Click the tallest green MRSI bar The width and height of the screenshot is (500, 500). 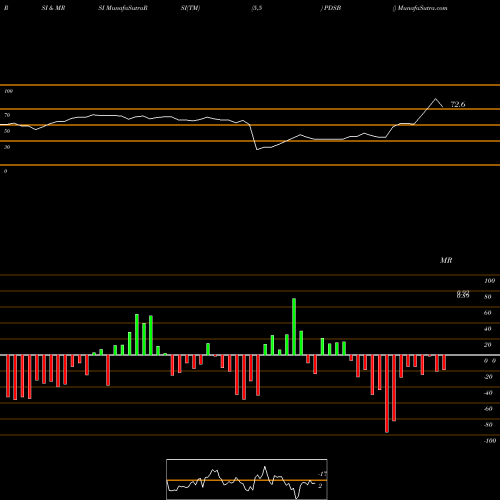(294, 327)
